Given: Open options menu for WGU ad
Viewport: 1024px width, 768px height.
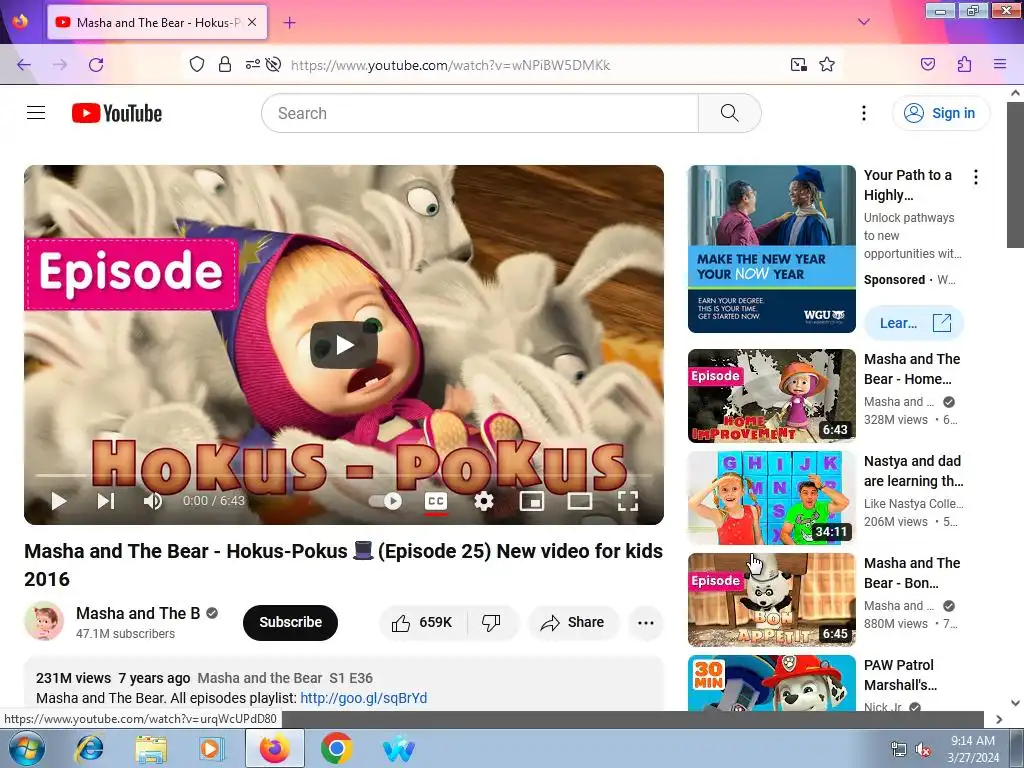Looking at the screenshot, I should [976, 177].
